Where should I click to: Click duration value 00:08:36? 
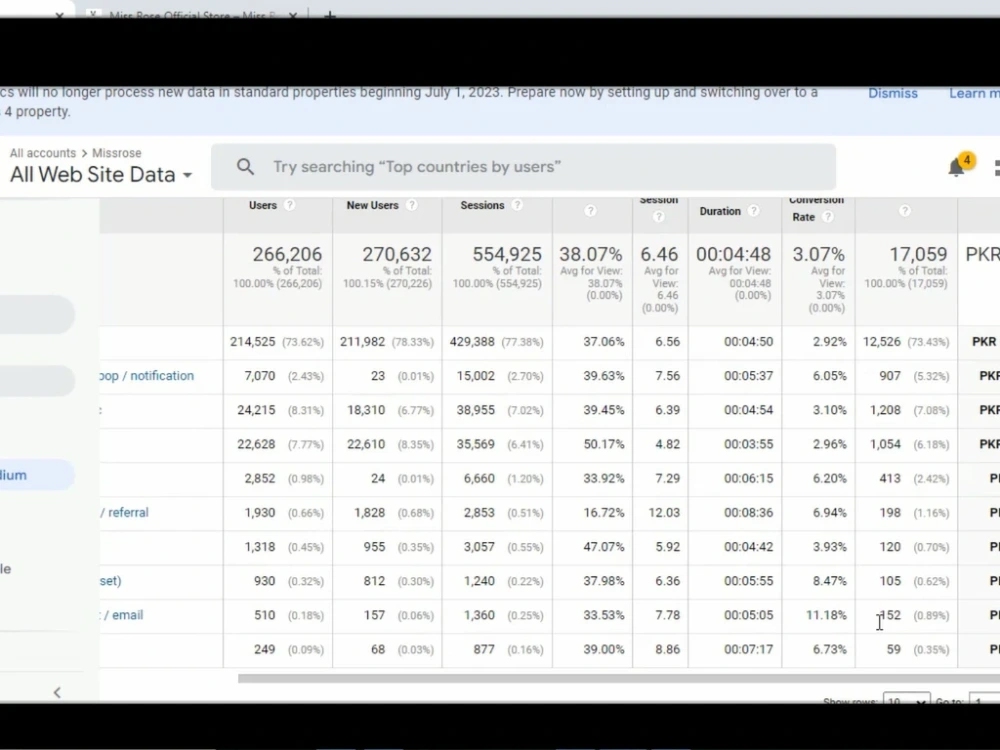click(748, 512)
